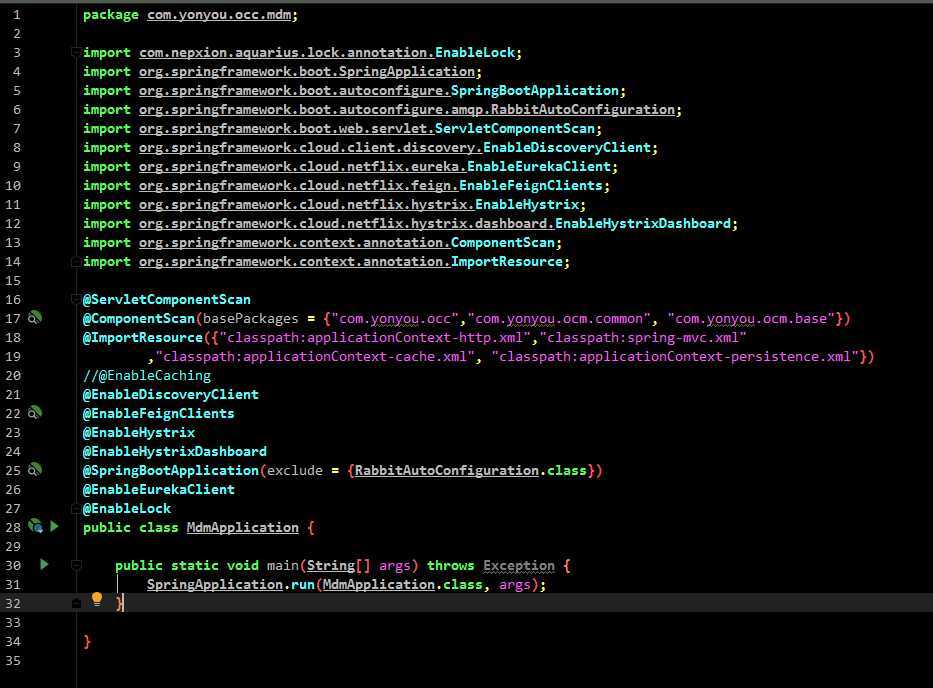Click the "com.yonyou.ocm.base" string literal
Image resolution: width=933 pixels, height=688 pixels.
[x=751, y=318]
